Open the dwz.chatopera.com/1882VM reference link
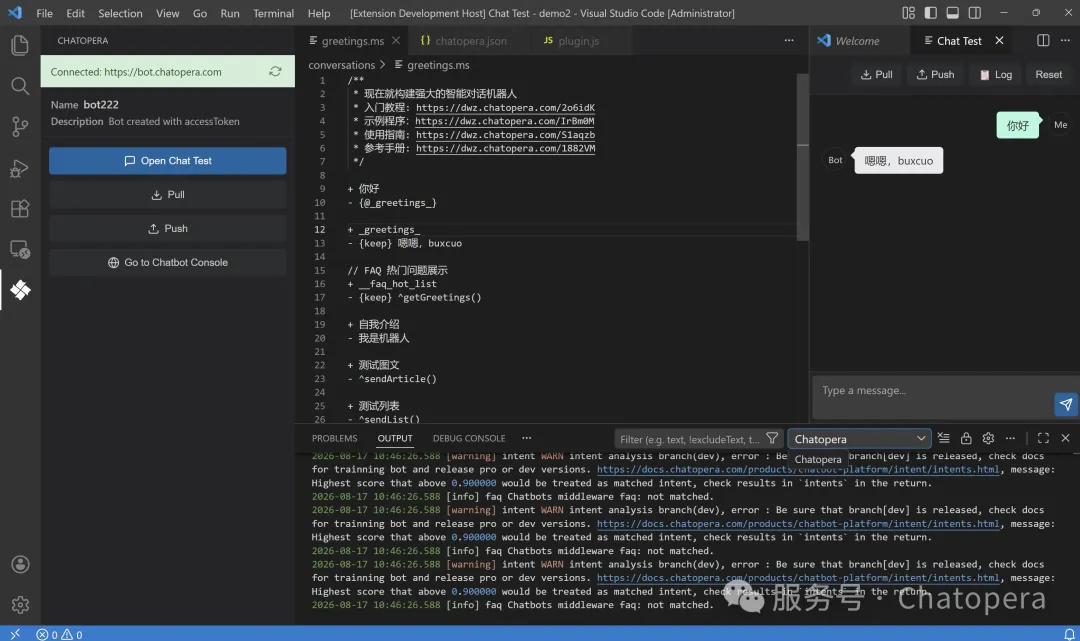 pos(505,148)
